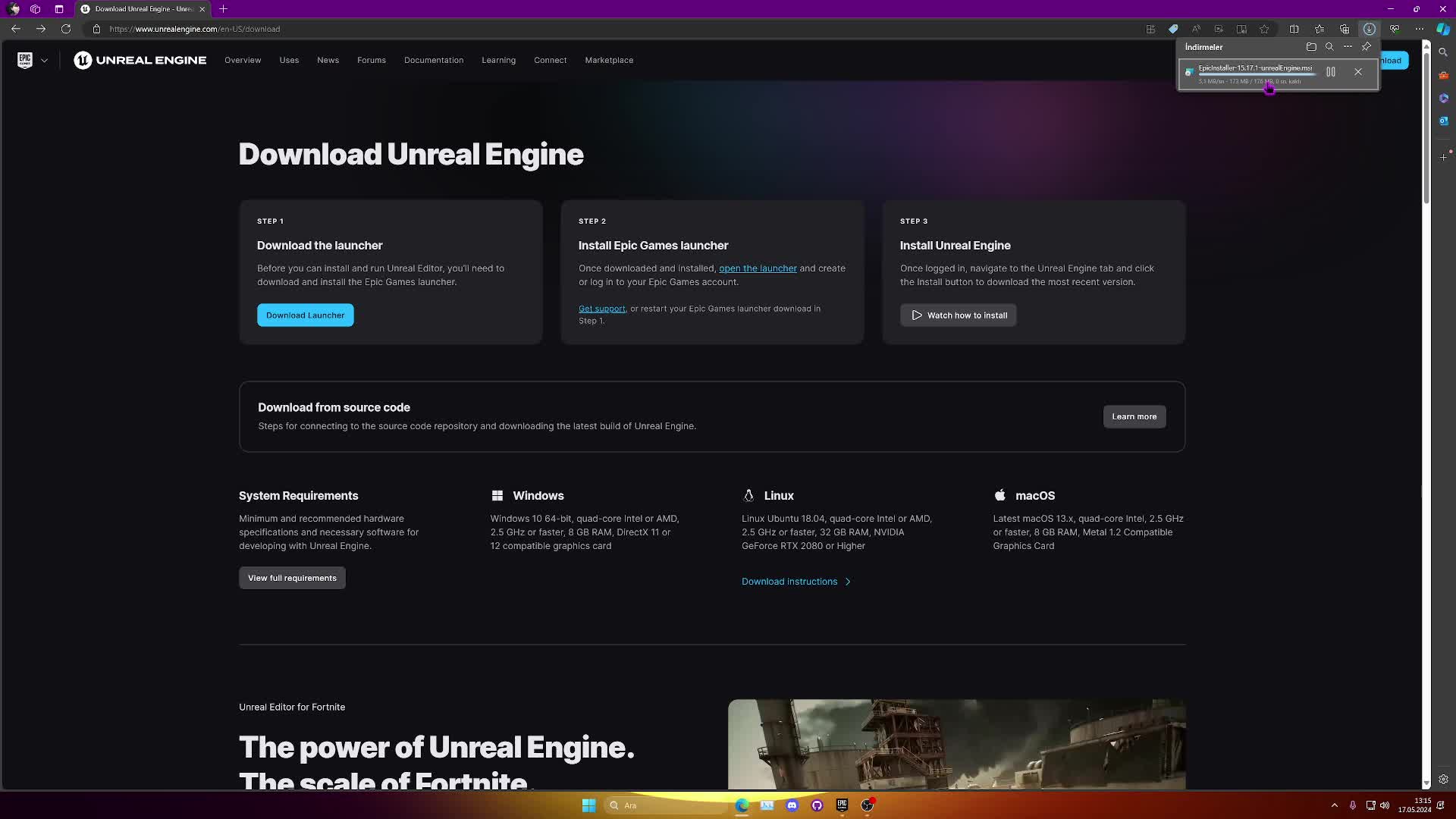Click View full requirements button
Screen dimensions: 1456x819
click(x=292, y=578)
